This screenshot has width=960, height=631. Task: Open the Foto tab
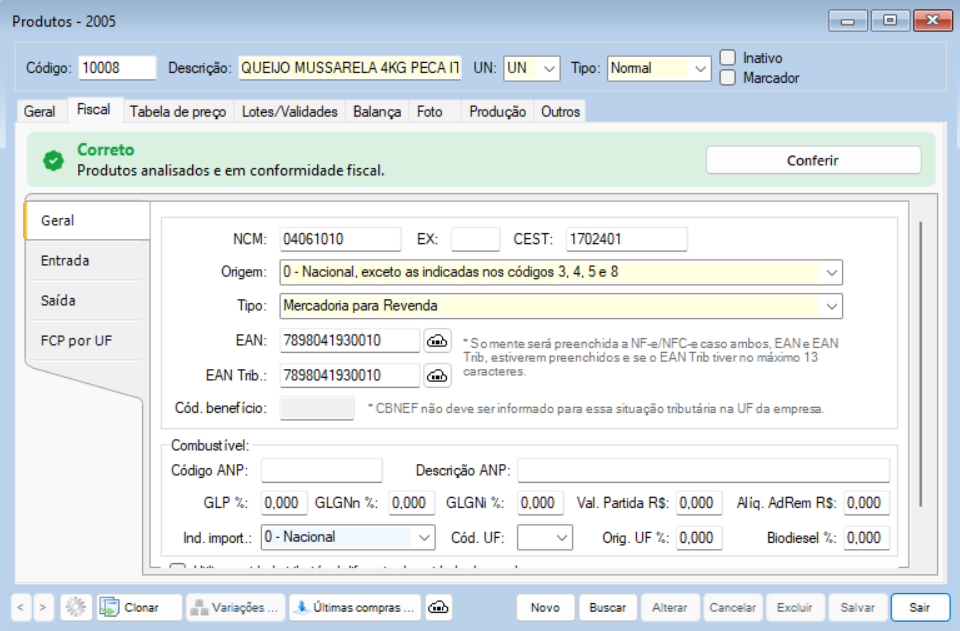[430, 111]
